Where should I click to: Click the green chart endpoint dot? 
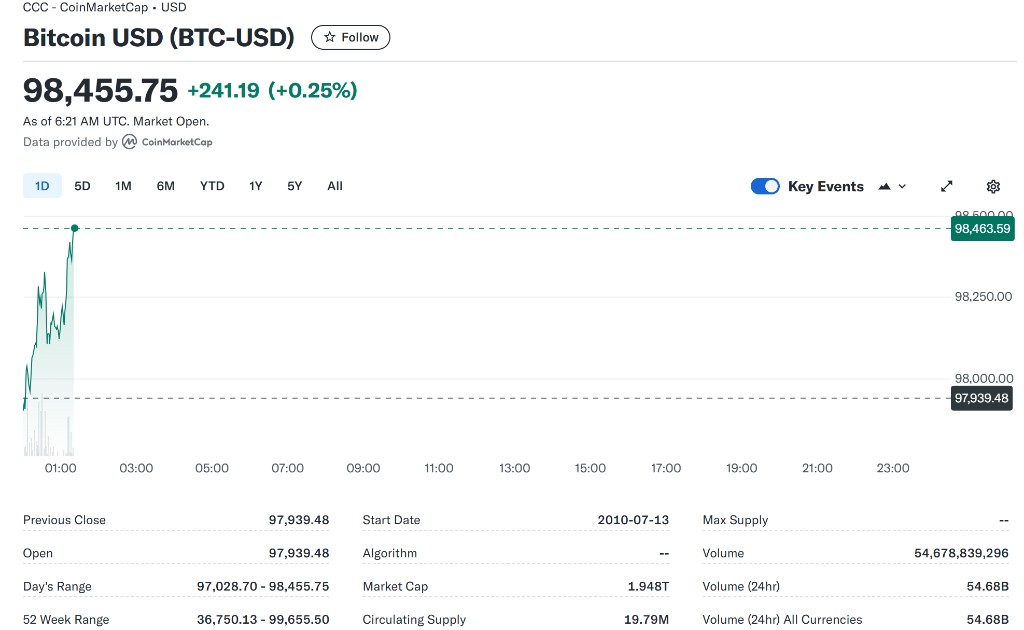coord(74,229)
